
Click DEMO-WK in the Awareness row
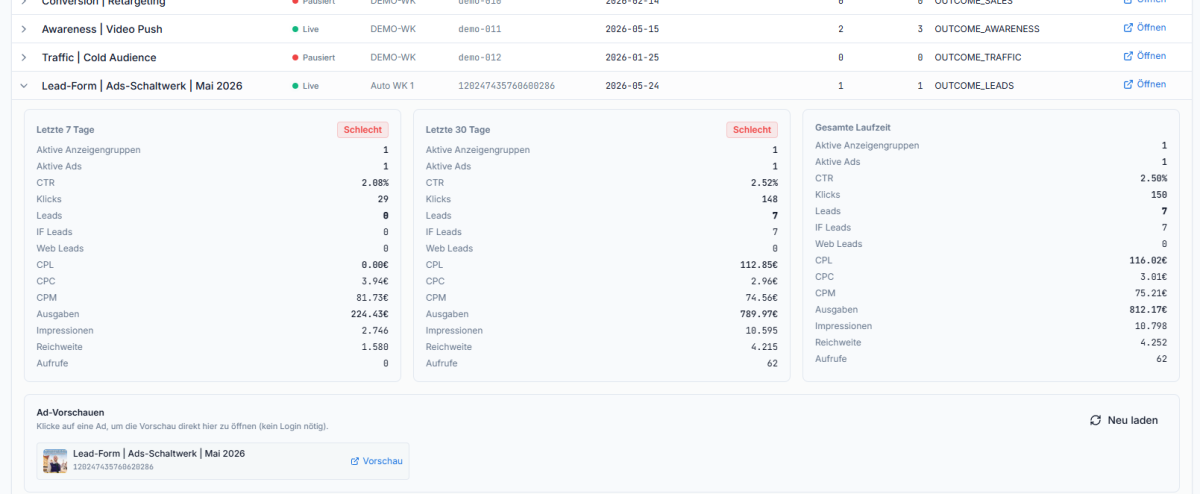pyautogui.click(x=393, y=29)
